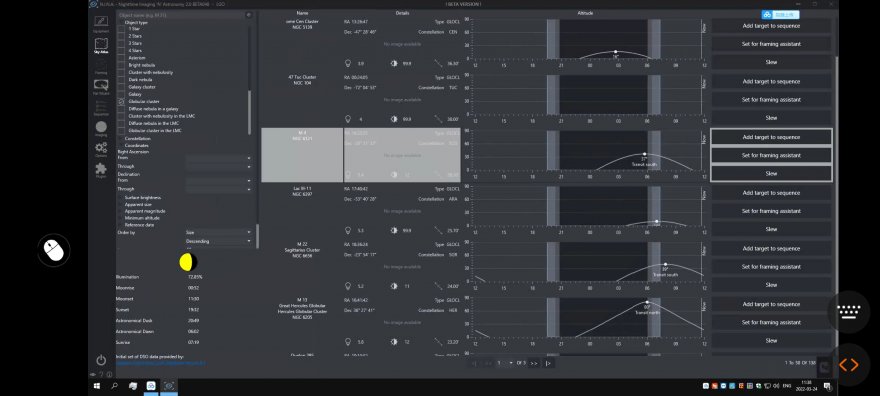The height and width of the screenshot is (396, 880).
Task: Open the Flat Wizard sidebar icon
Action: (101, 87)
